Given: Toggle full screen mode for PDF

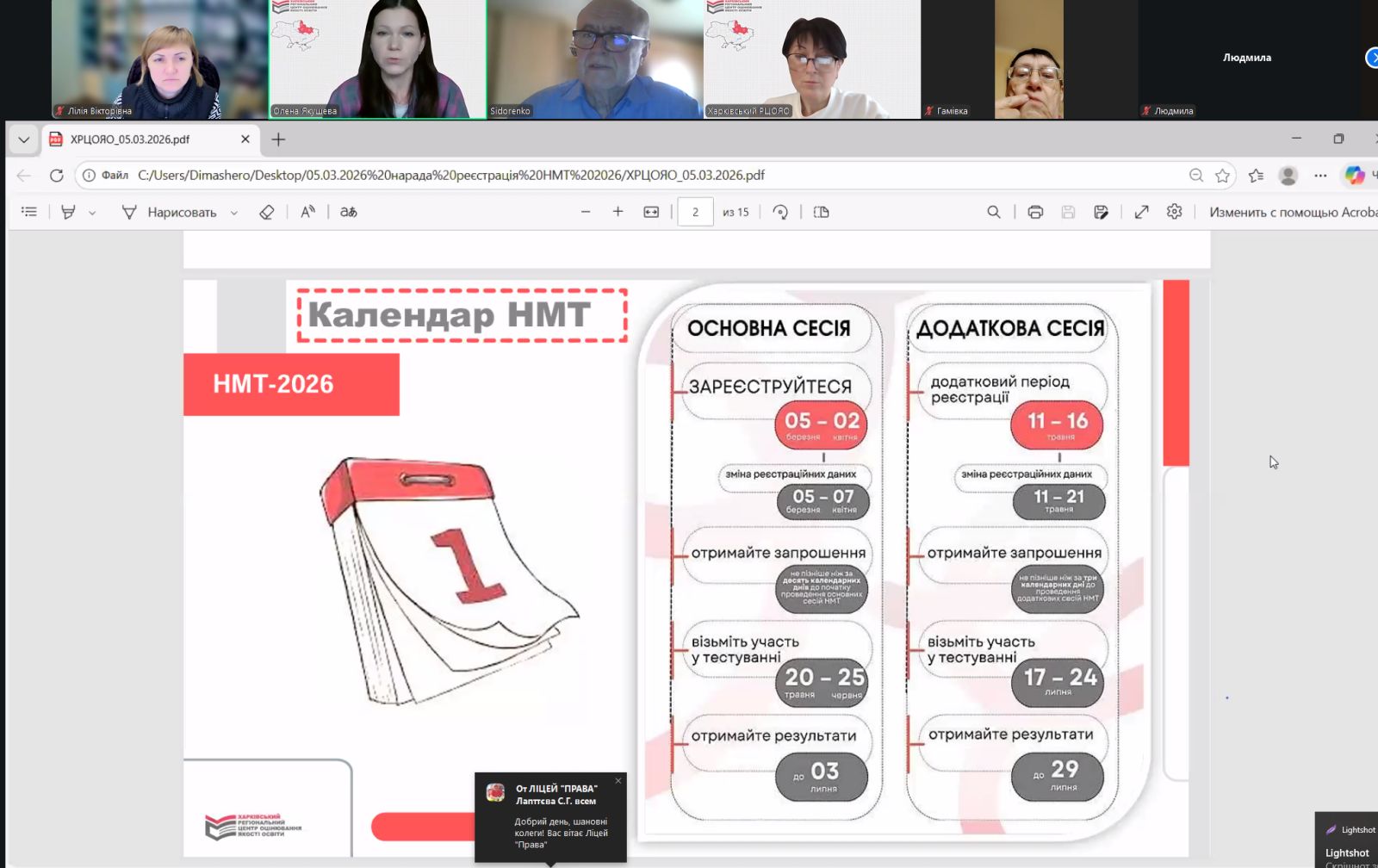Looking at the screenshot, I should point(1142,212).
